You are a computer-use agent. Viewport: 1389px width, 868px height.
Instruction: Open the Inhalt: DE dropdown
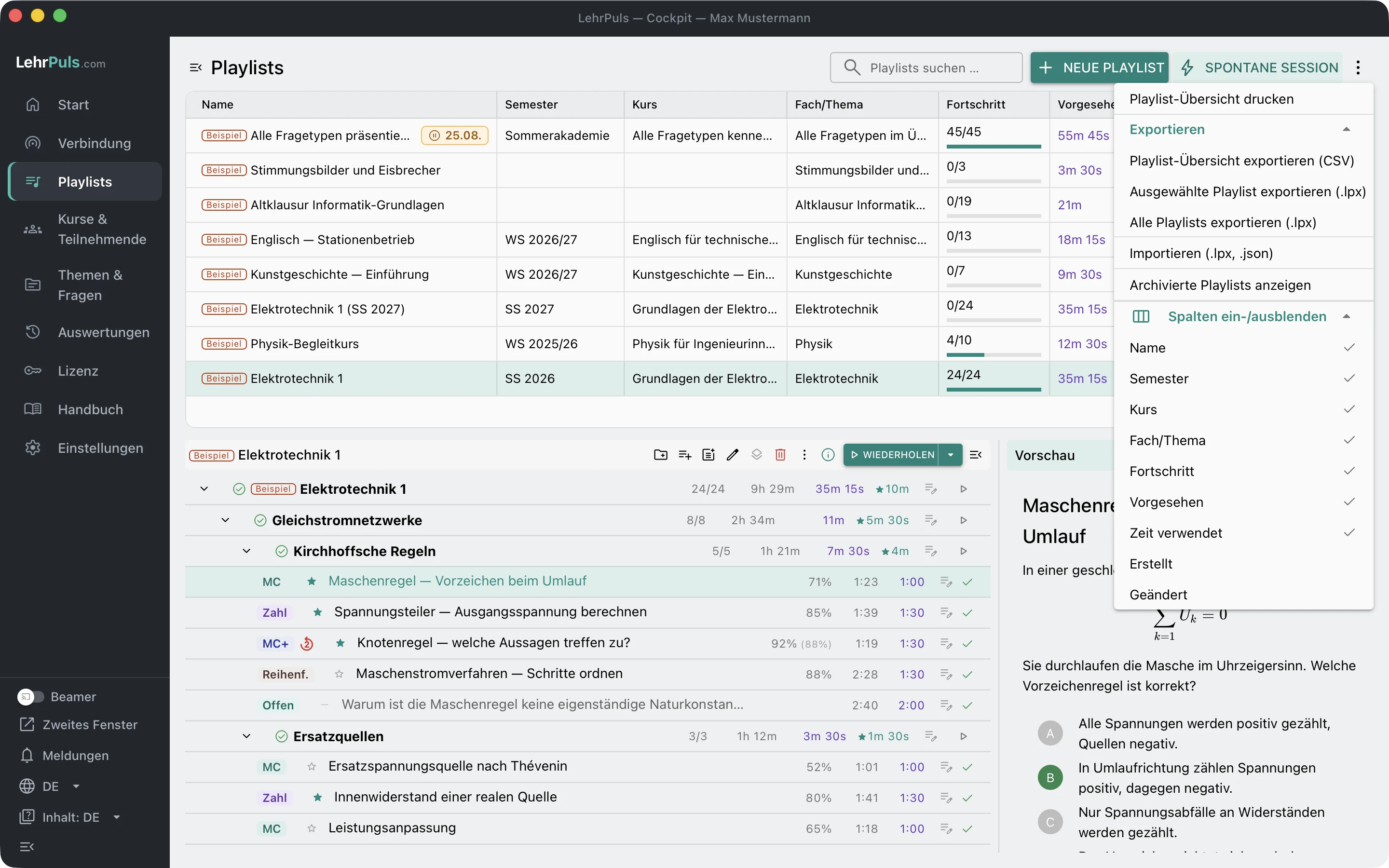click(x=70, y=817)
